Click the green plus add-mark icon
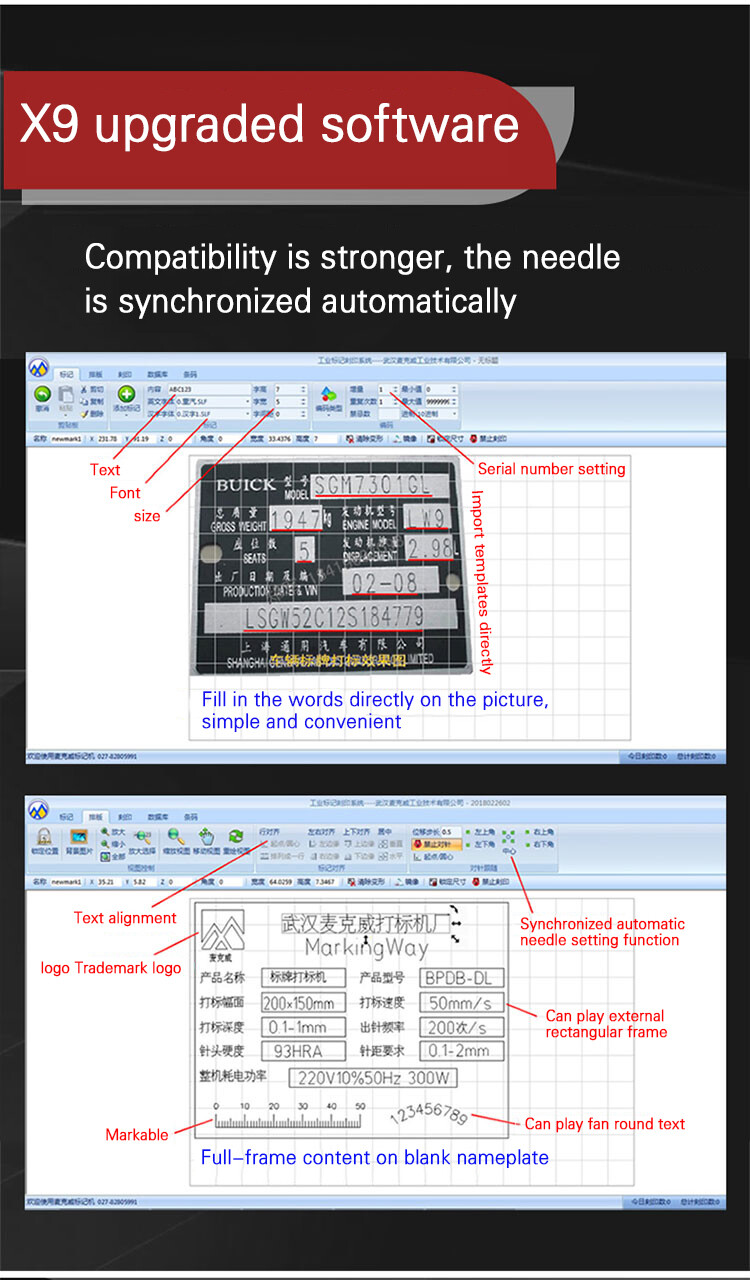This screenshot has height=1280, width=750. point(126,395)
